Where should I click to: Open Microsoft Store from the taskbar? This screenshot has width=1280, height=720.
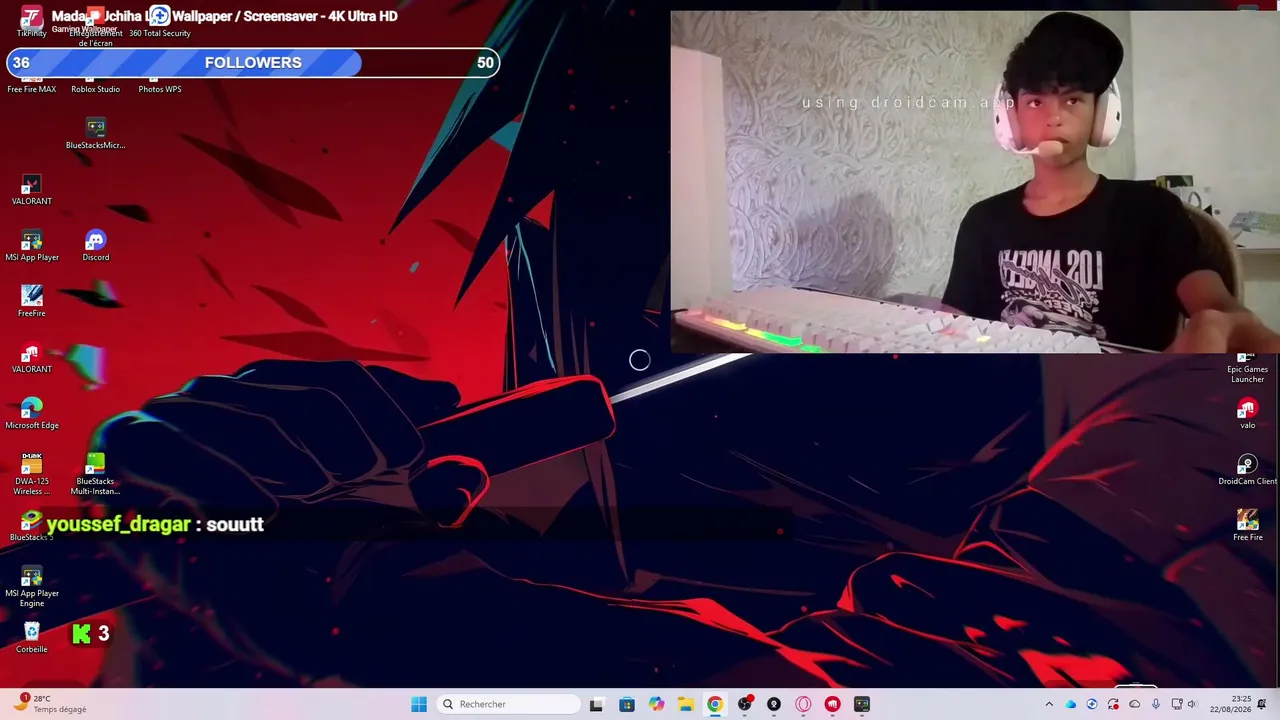pos(626,704)
